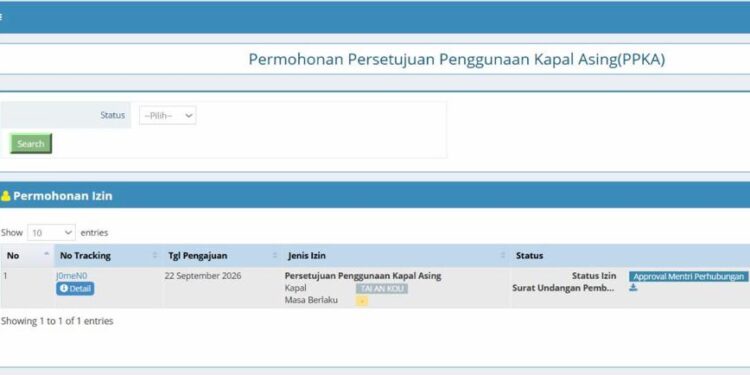Click the yellow Masa Berlaku badge
This screenshot has width=750, height=375.
coord(362,301)
